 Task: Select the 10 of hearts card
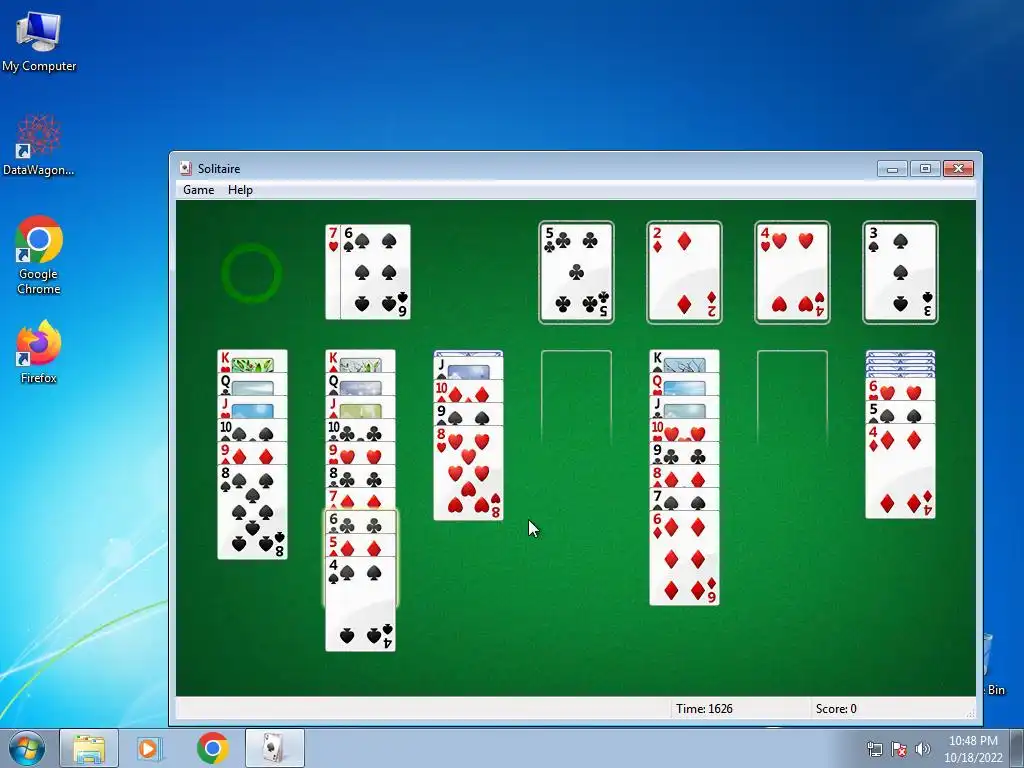pyautogui.click(x=684, y=430)
